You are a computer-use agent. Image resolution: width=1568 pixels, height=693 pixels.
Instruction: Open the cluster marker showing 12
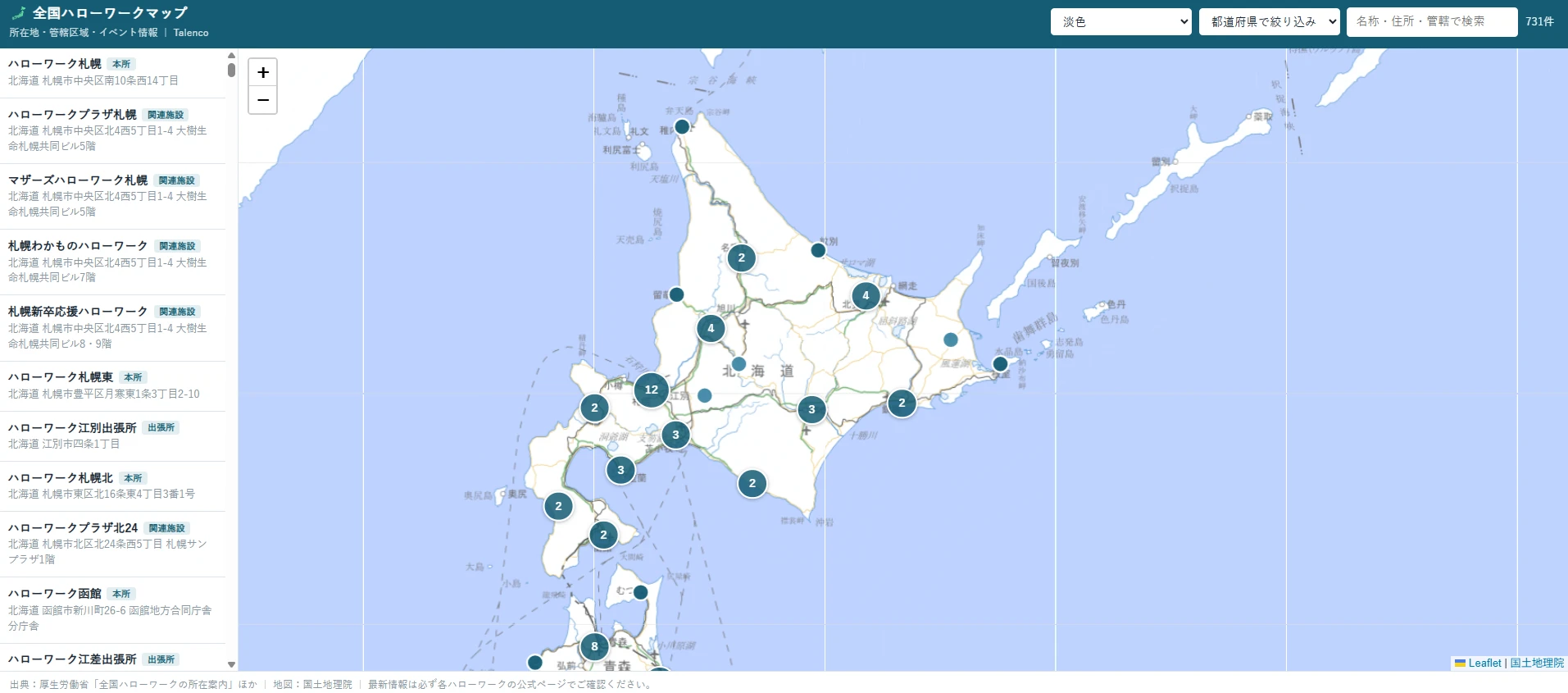point(651,390)
